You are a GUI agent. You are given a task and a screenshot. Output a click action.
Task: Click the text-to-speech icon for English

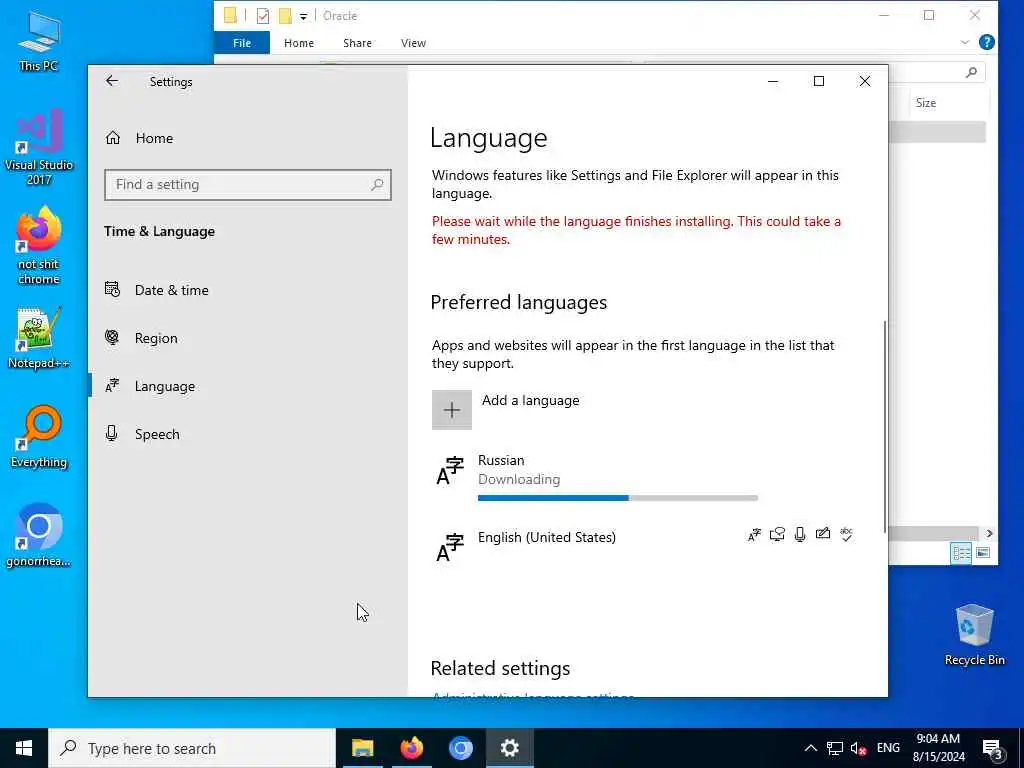point(776,535)
